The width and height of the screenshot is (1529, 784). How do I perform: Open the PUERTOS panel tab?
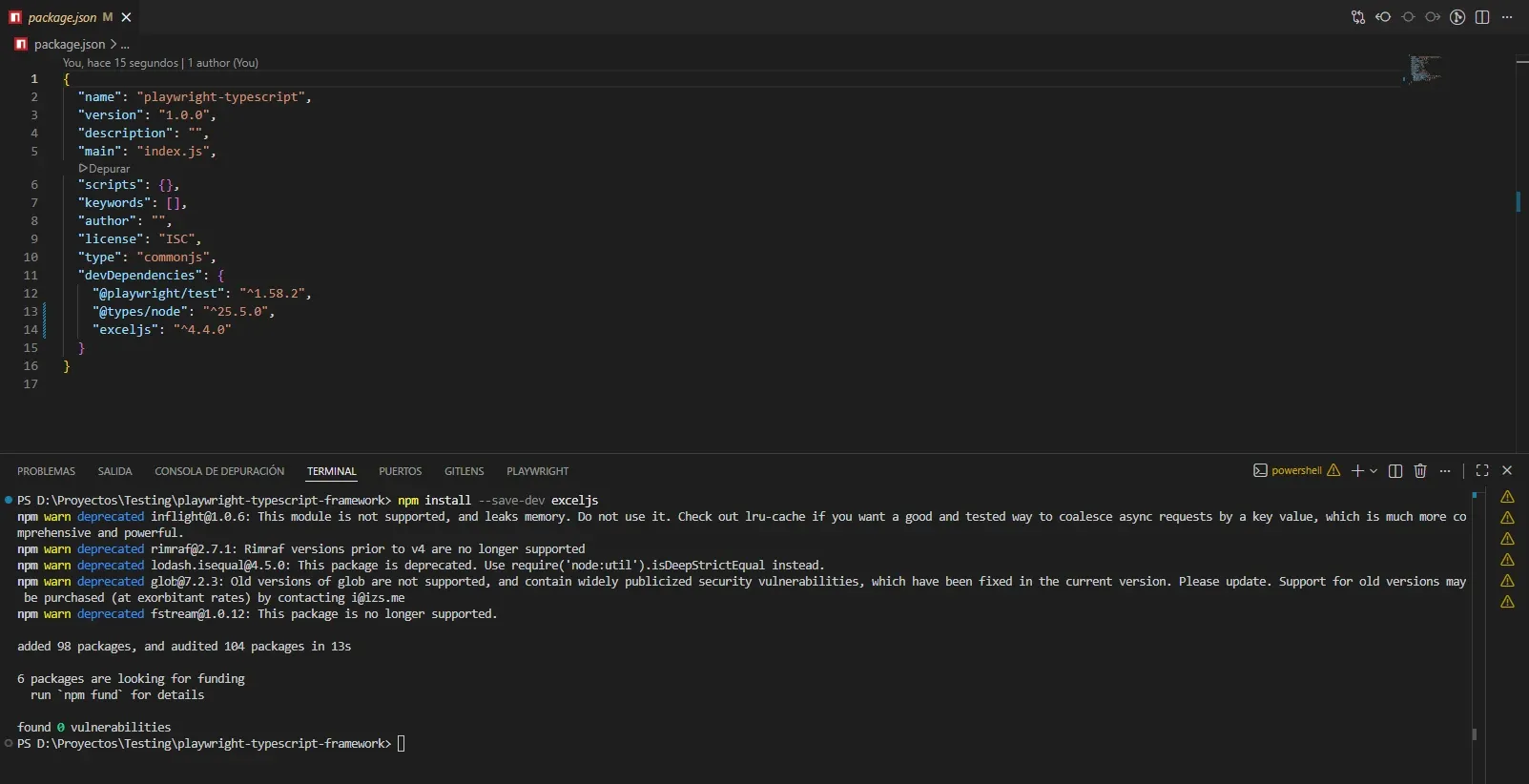(400, 471)
